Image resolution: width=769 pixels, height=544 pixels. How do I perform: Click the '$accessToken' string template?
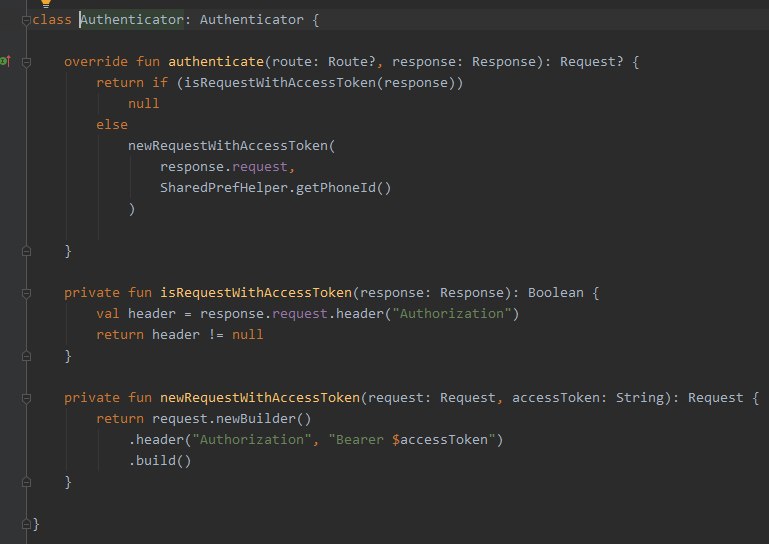coord(440,440)
